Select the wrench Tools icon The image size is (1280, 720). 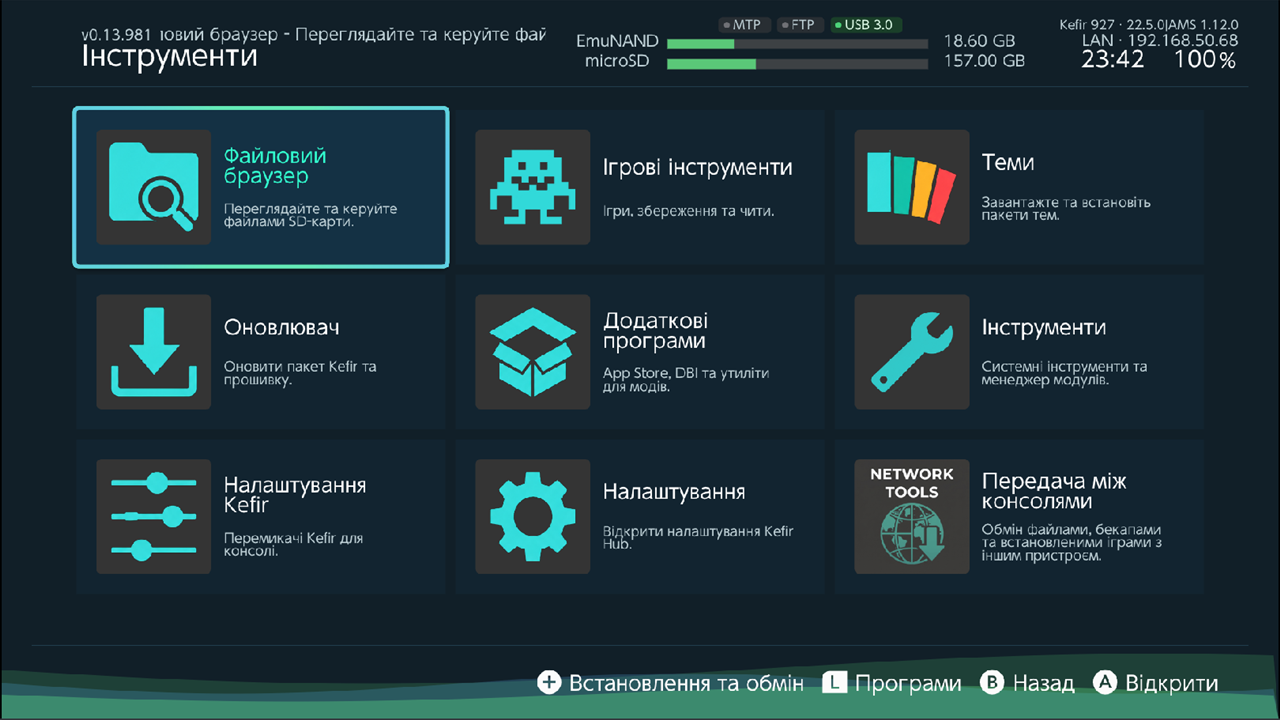pyautogui.click(x=911, y=352)
